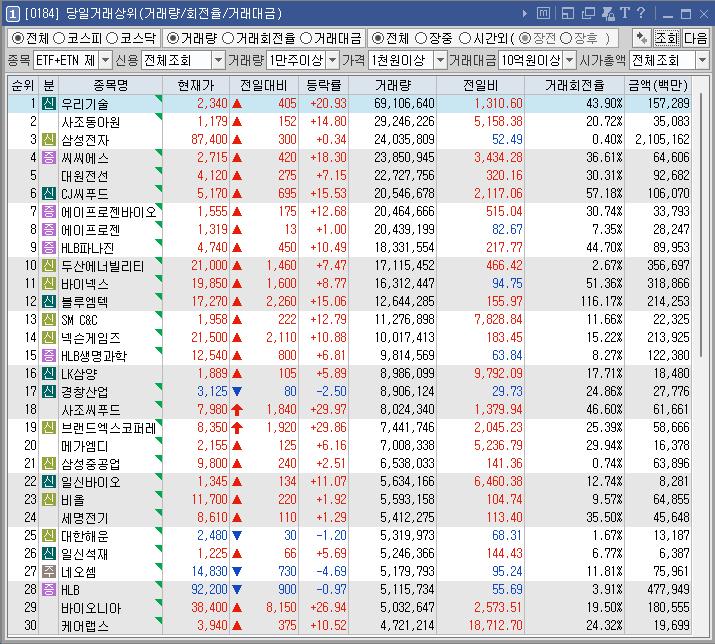715x644 pixels.
Task: Select the 대원전선 stock name
Action: click(x=85, y=176)
